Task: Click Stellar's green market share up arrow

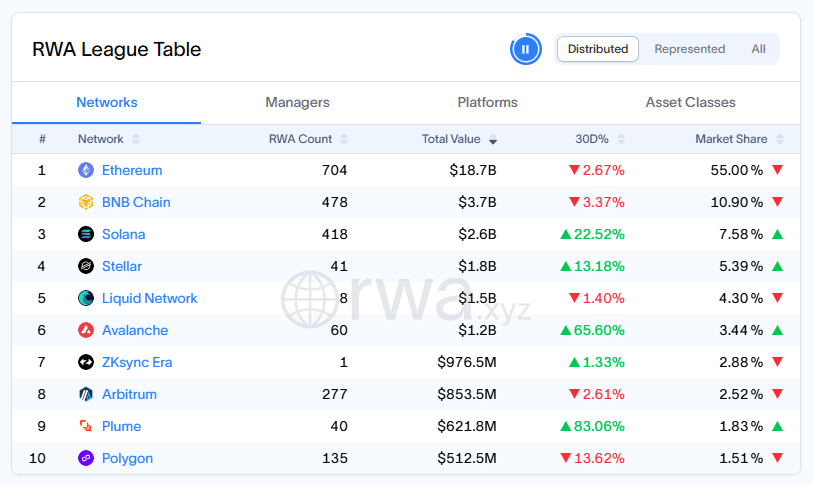Action: (x=777, y=266)
